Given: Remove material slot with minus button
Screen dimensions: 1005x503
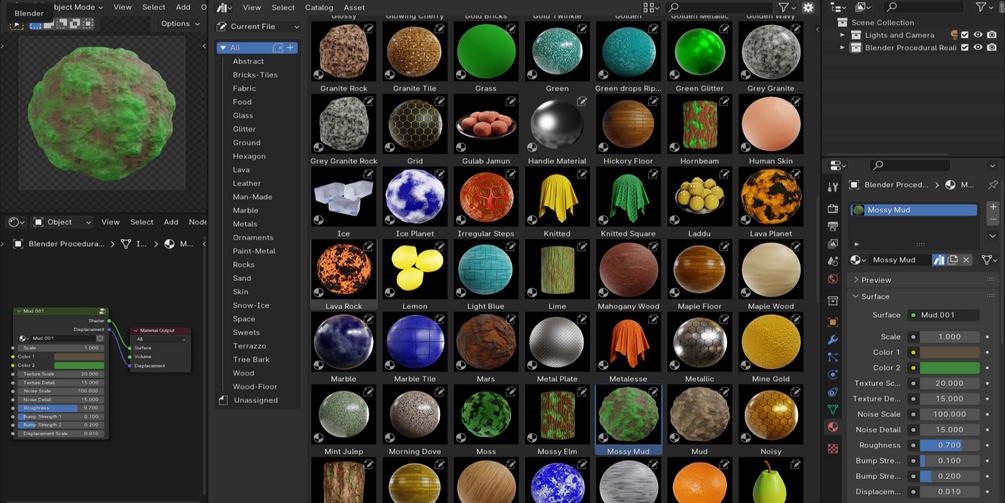Looking at the screenshot, I should pos(993,220).
